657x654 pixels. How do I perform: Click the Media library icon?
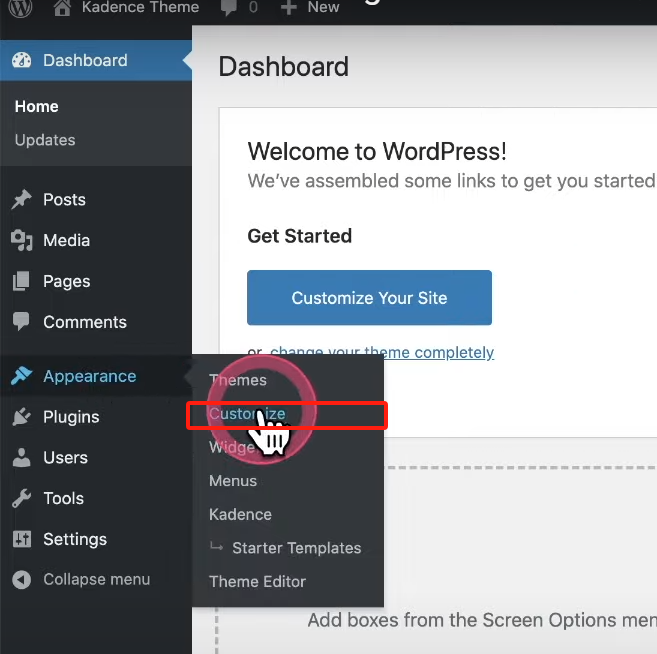pos(21,240)
